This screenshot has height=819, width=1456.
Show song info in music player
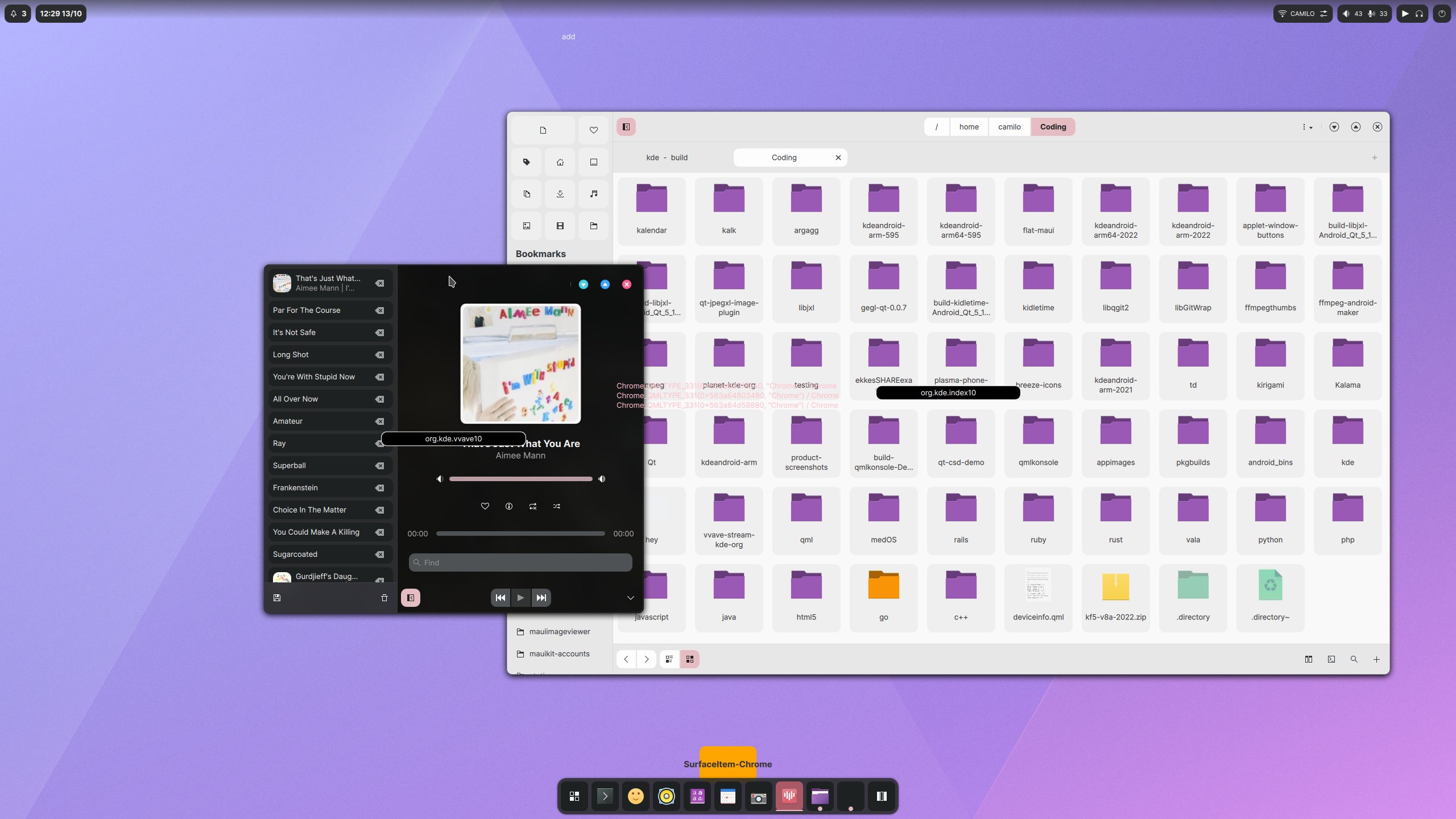tap(509, 506)
